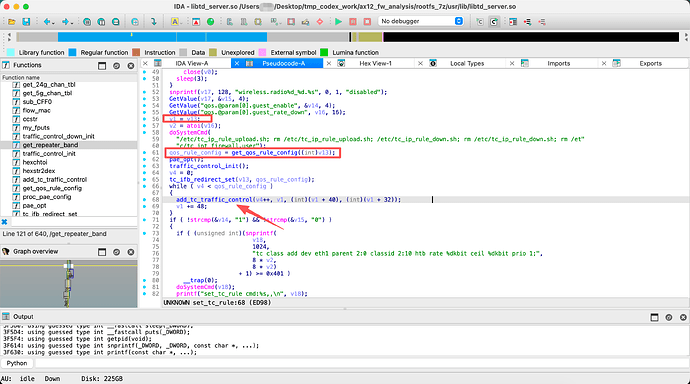Click the navigation band left scroll arrows
Screen dimensions: 690x384
pyautogui.click(x=9, y=37)
